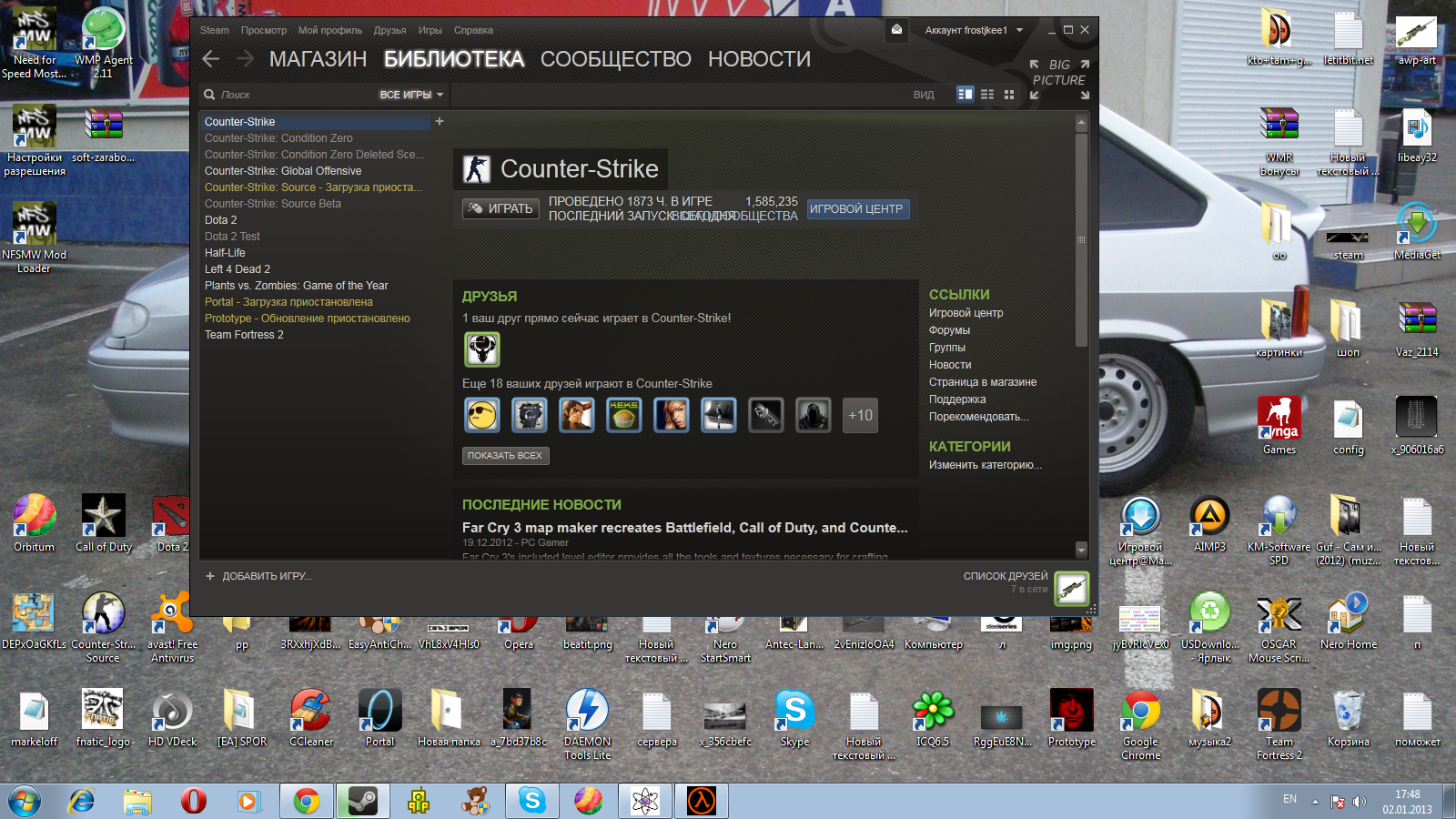The width and height of the screenshot is (1456, 819).
Task: Open the Steam taskbar button
Action: coord(363,801)
